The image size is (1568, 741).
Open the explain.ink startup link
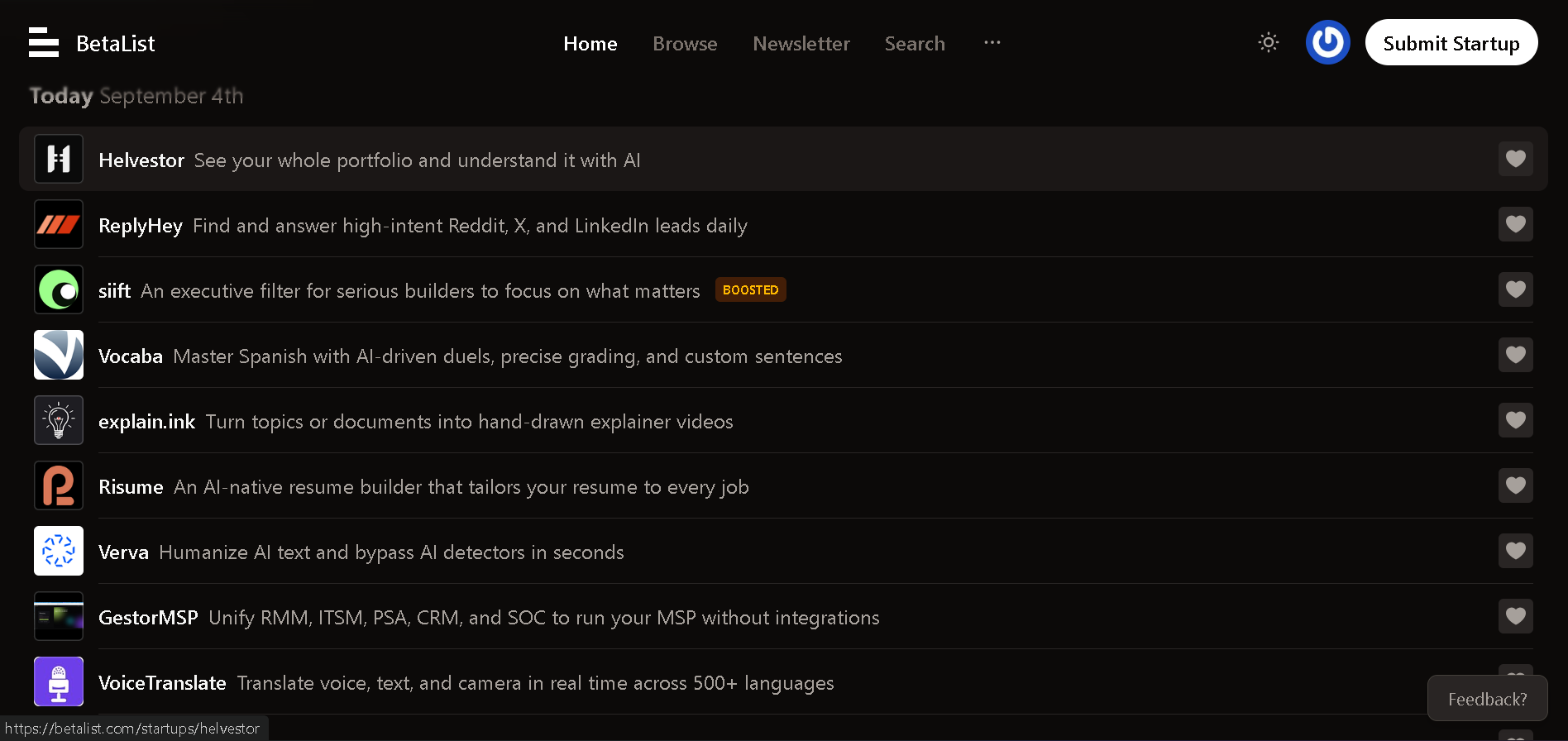[146, 422]
